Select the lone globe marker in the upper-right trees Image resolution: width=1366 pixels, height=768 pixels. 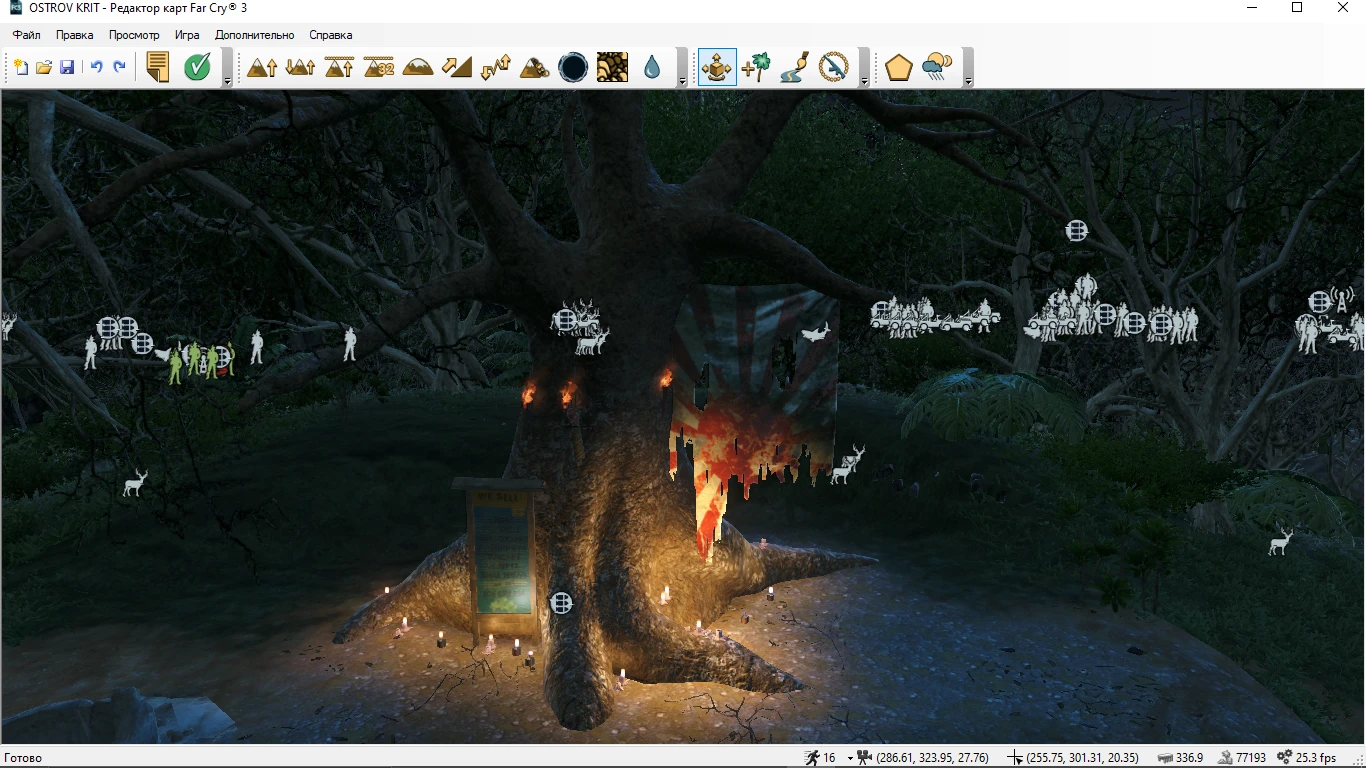pos(1076,231)
